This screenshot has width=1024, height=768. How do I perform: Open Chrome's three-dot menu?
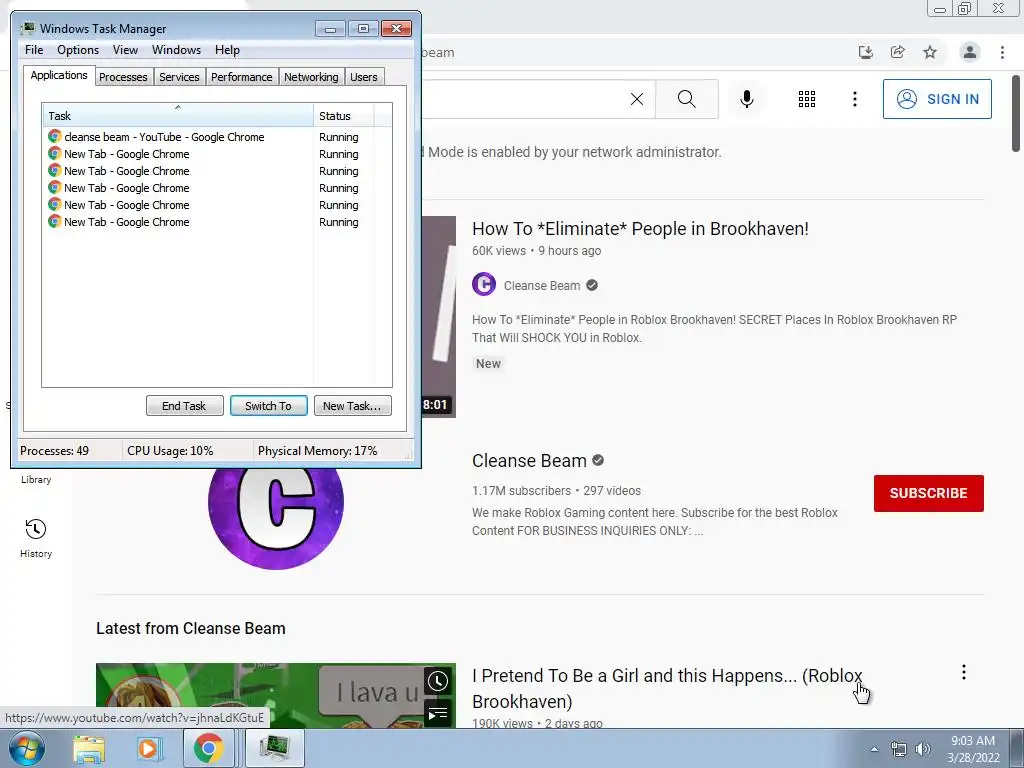(1002, 52)
